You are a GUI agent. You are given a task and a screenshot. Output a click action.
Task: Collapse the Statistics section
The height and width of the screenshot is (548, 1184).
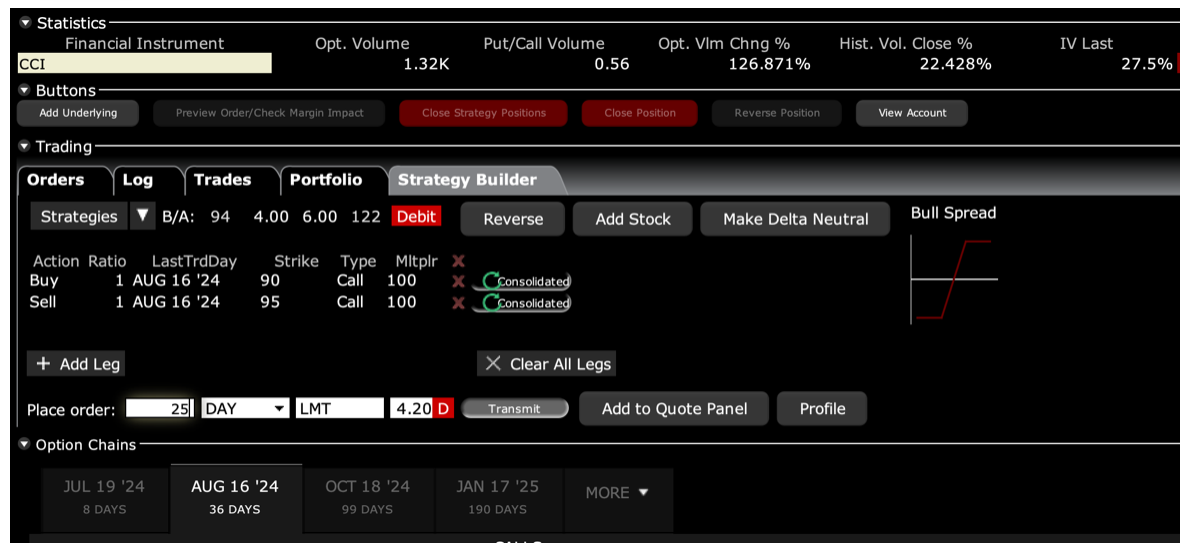25,23
